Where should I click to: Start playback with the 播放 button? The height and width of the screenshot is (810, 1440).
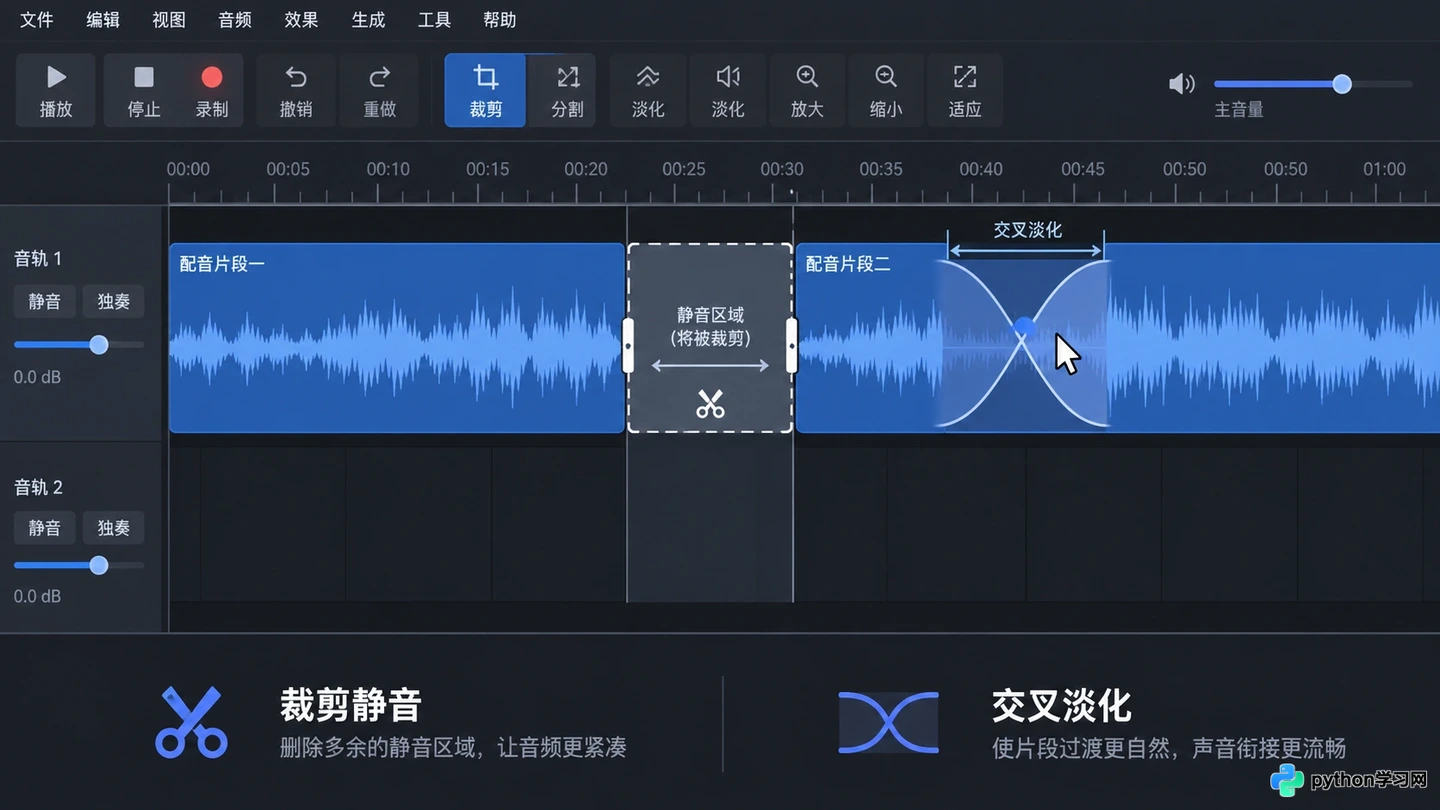tap(56, 90)
